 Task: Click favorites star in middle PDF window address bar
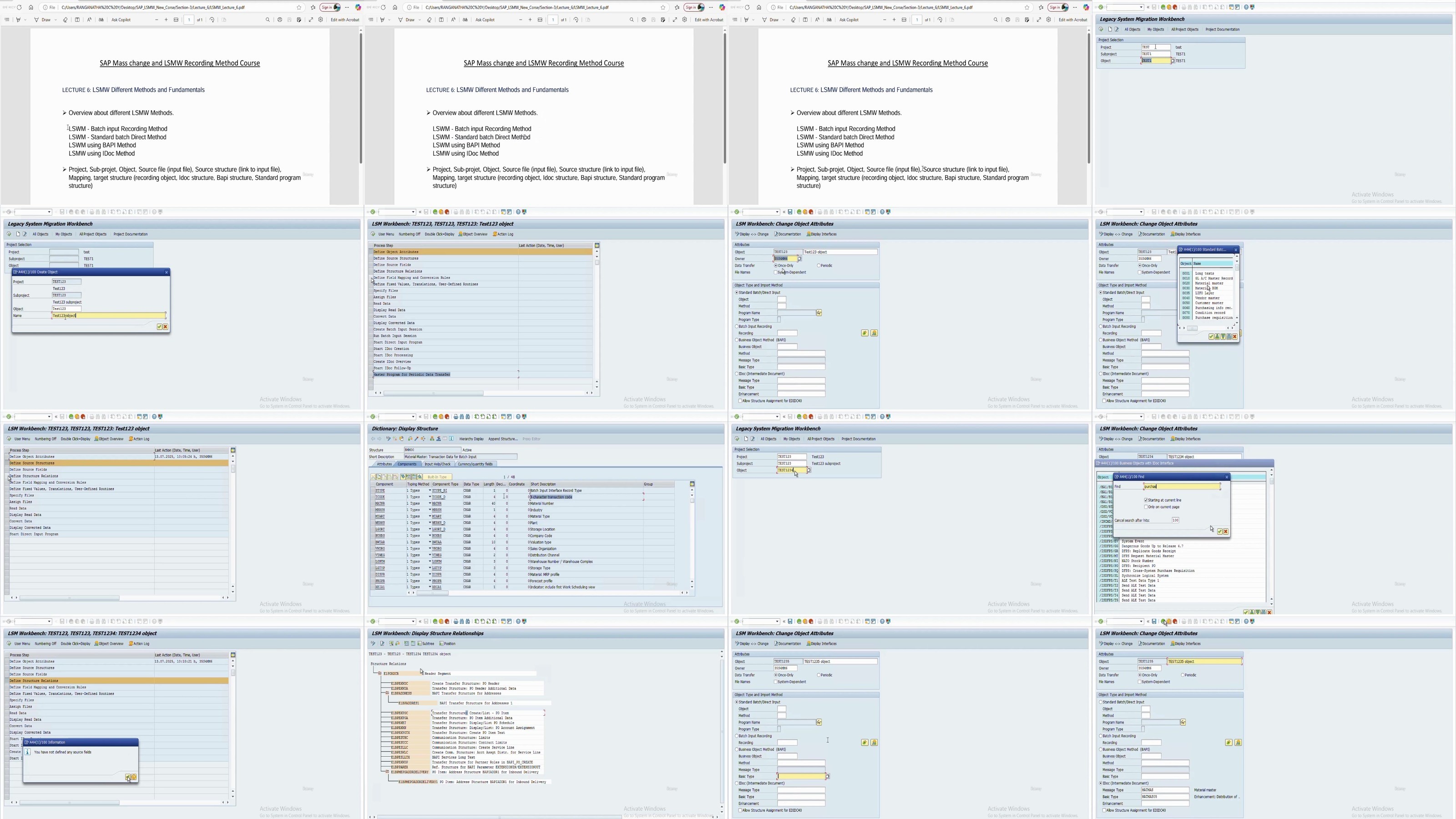tap(663, 7)
